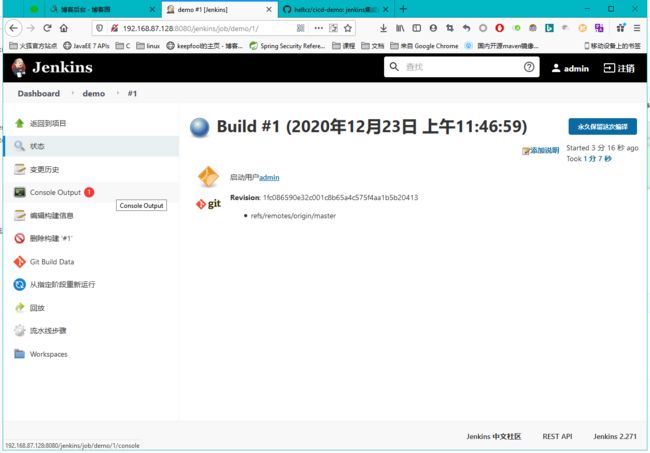
Task: Close the demo #1 [Jenkins] tab
Action: tap(269, 9)
